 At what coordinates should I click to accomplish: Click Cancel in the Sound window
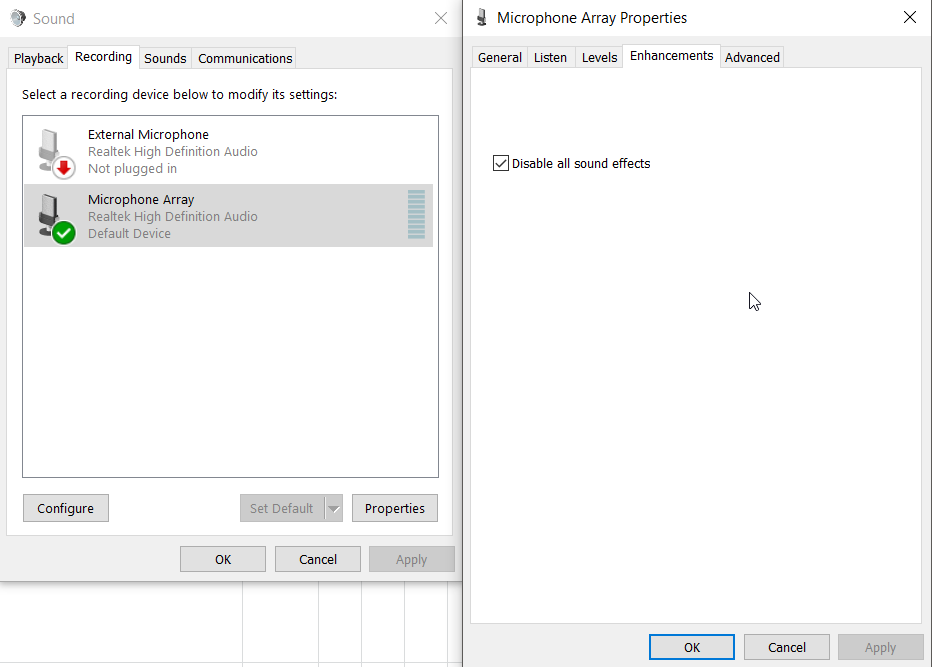318,559
